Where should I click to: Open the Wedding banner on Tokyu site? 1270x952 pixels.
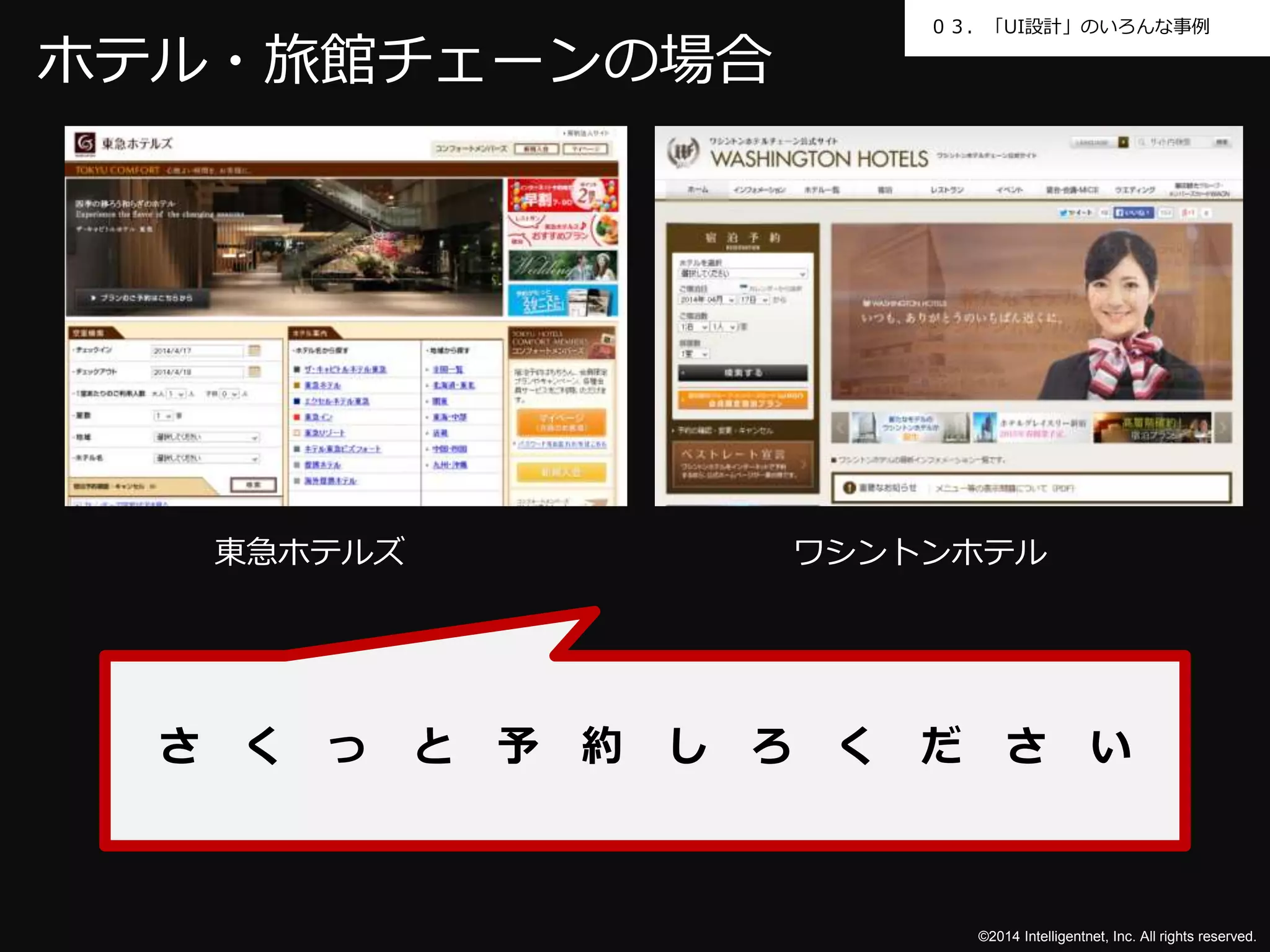coord(562,265)
